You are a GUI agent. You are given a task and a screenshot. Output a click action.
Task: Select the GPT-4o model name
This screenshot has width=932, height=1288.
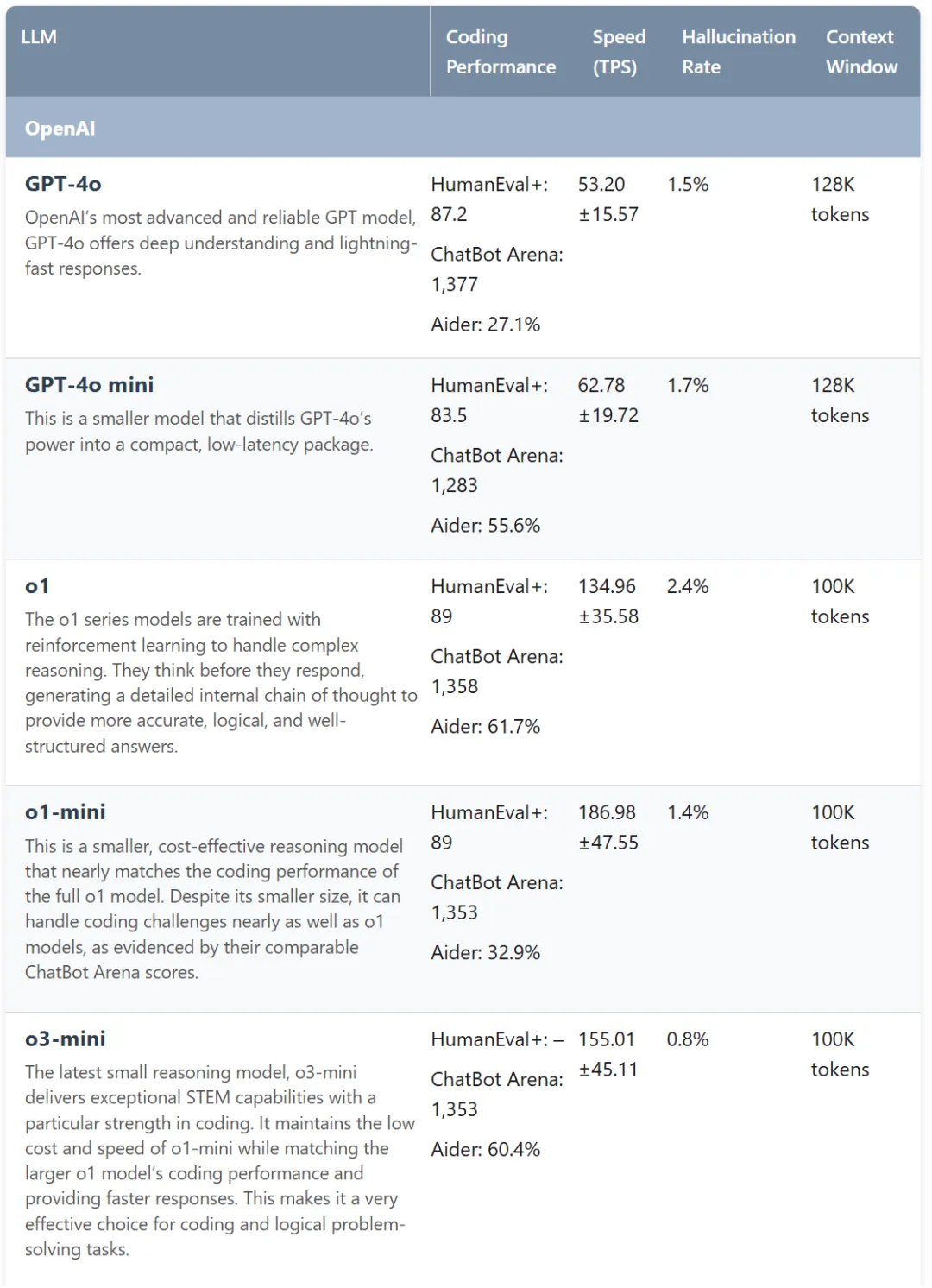[x=63, y=184]
